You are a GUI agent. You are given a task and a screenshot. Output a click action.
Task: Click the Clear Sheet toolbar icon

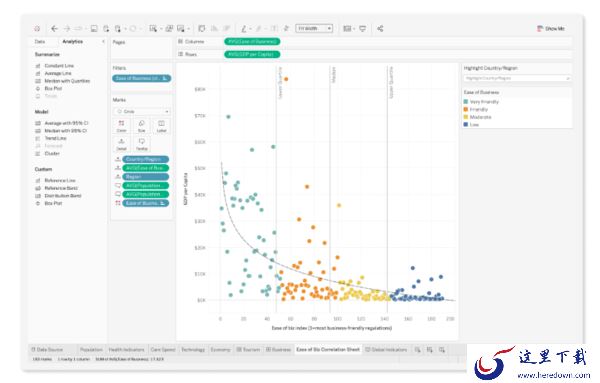(181, 29)
